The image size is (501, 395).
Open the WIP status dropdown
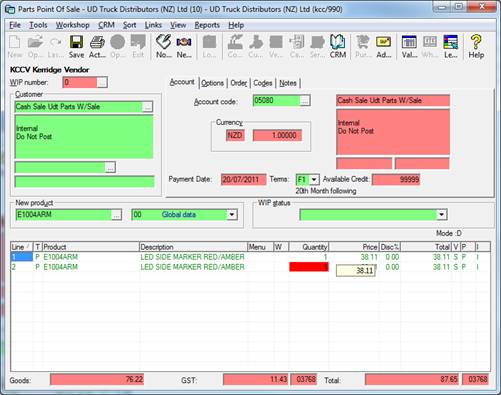click(x=441, y=215)
